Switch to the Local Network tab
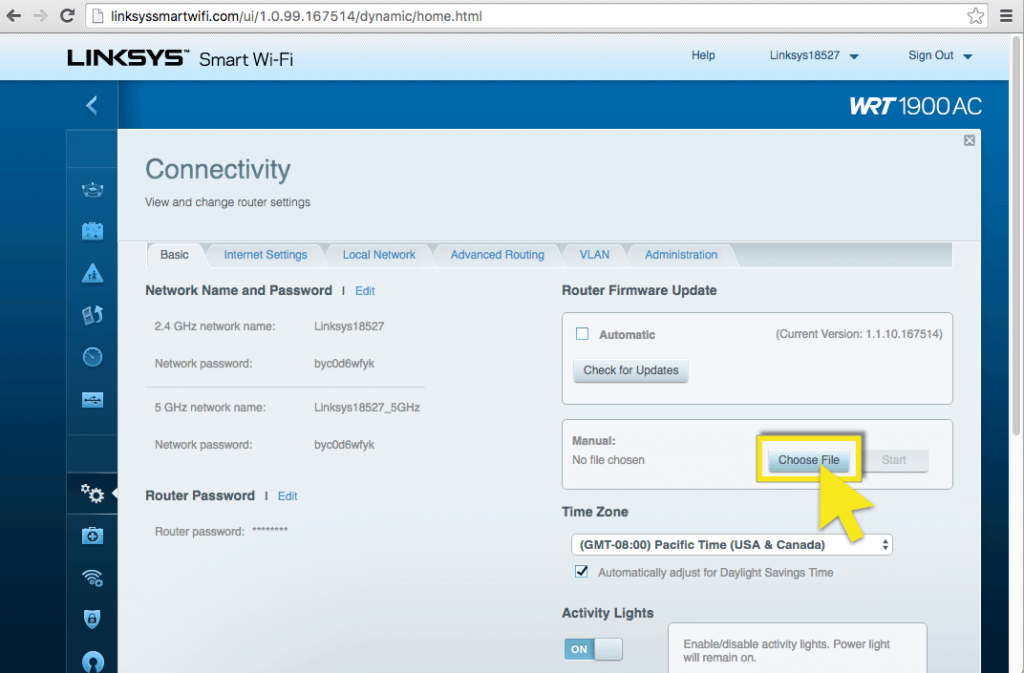The width and height of the screenshot is (1024, 673). pos(379,255)
